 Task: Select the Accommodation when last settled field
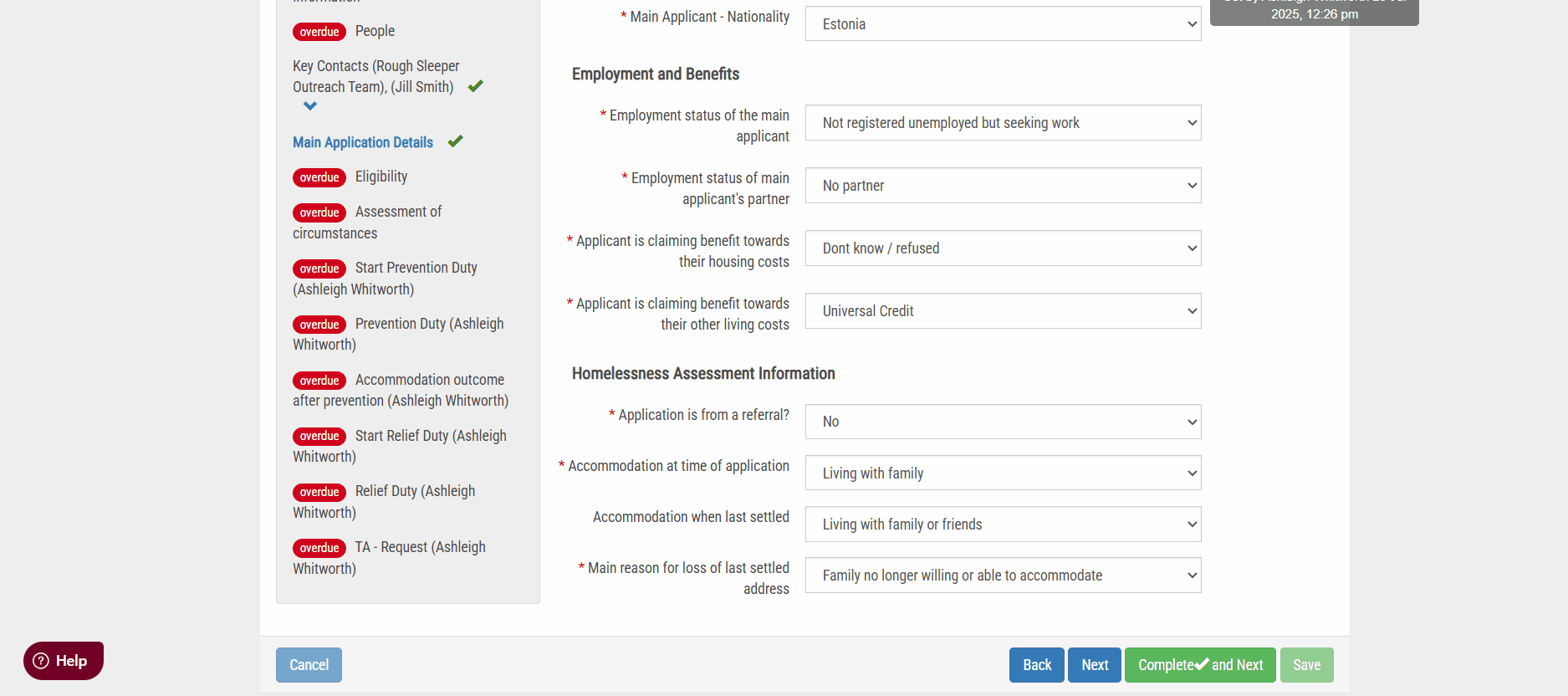pyautogui.click(x=1003, y=525)
